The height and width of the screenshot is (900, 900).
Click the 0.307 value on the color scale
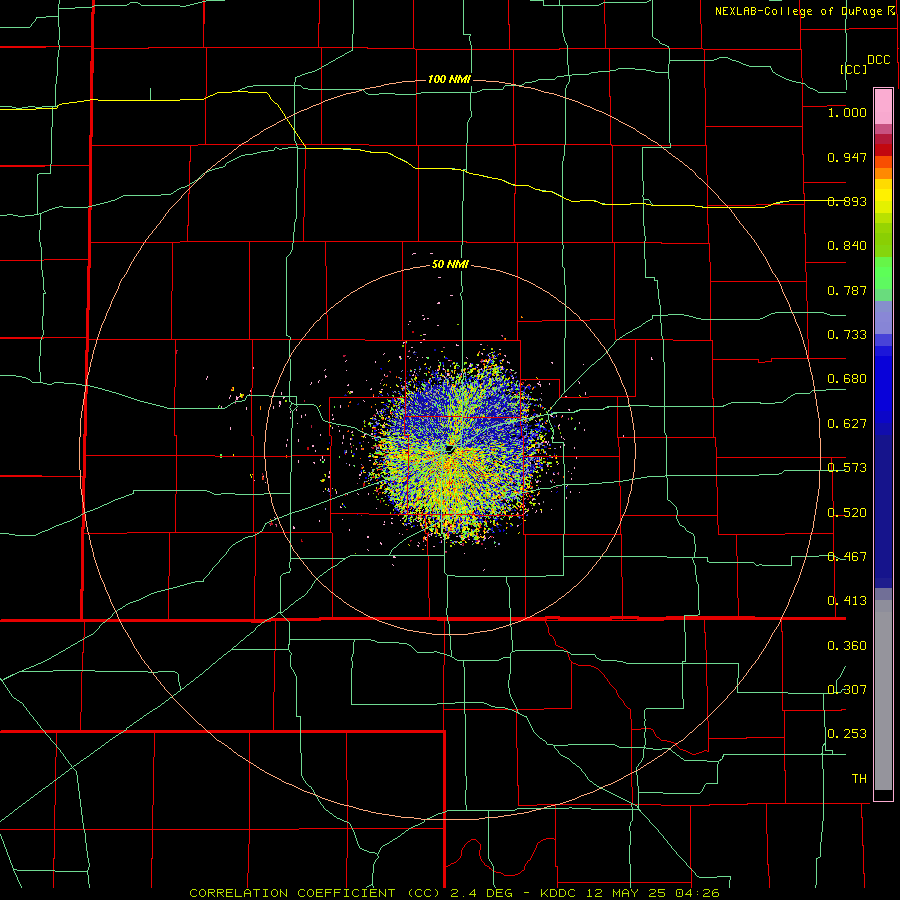(x=847, y=689)
